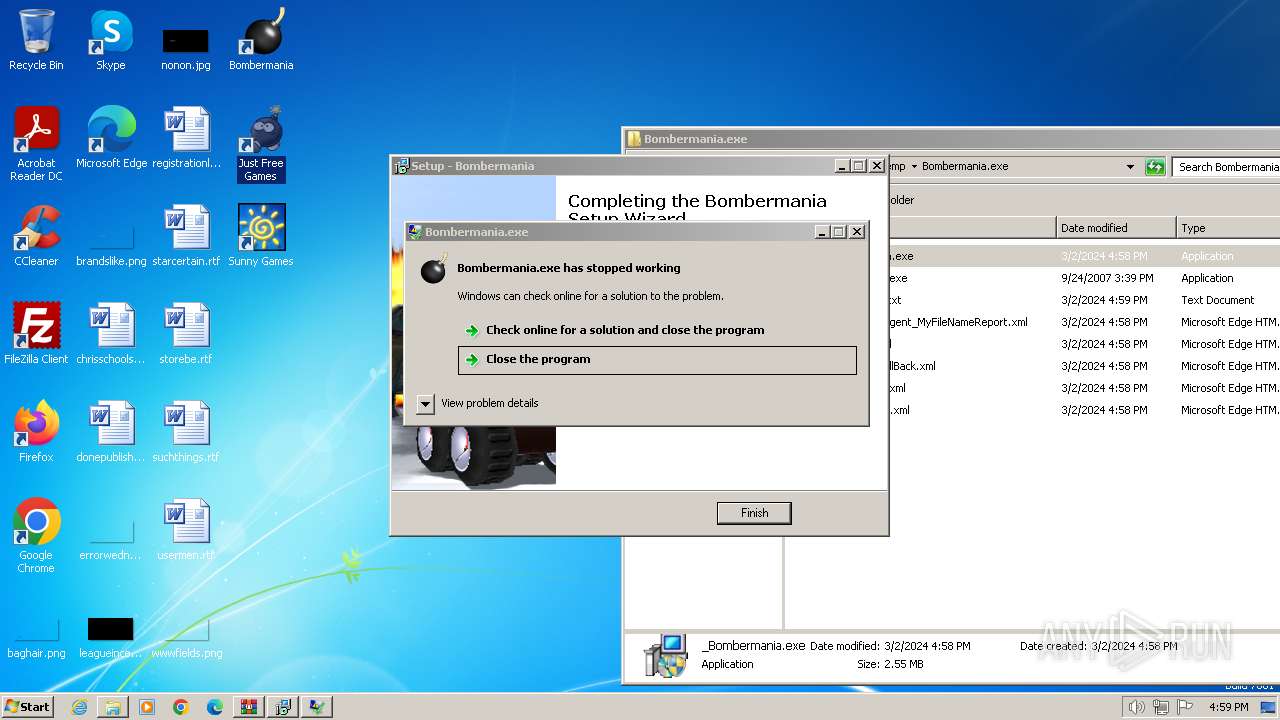The image size is (1280, 720).
Task: Open the Acrobat Reader DC shortcut
Action: 36,144
